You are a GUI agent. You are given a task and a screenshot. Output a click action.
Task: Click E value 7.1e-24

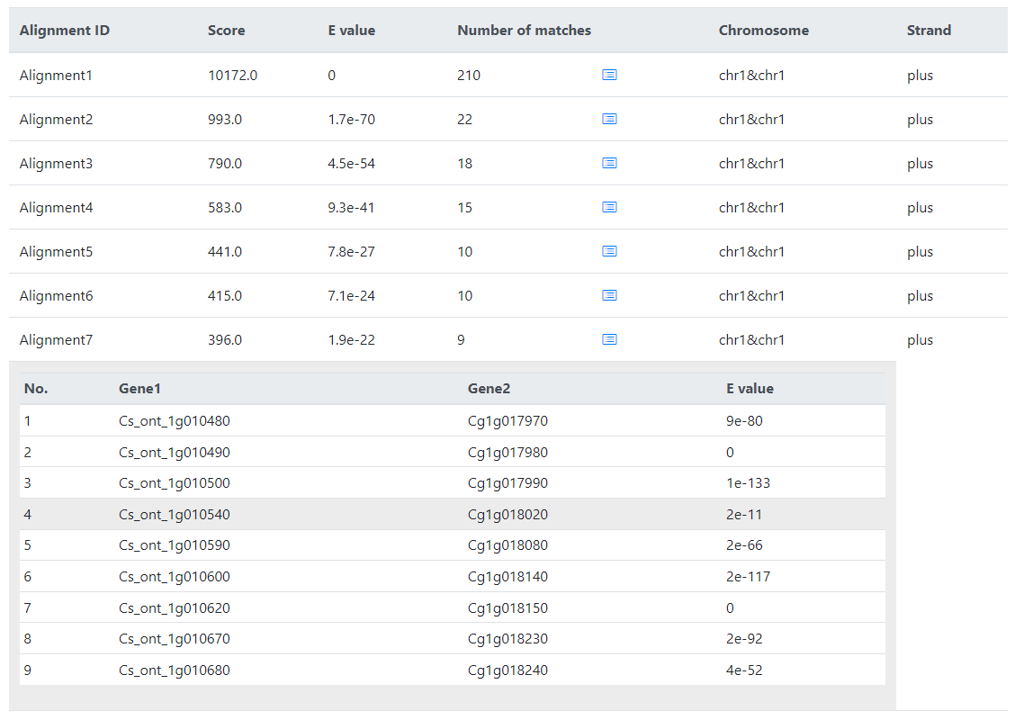tap(351, 295)
